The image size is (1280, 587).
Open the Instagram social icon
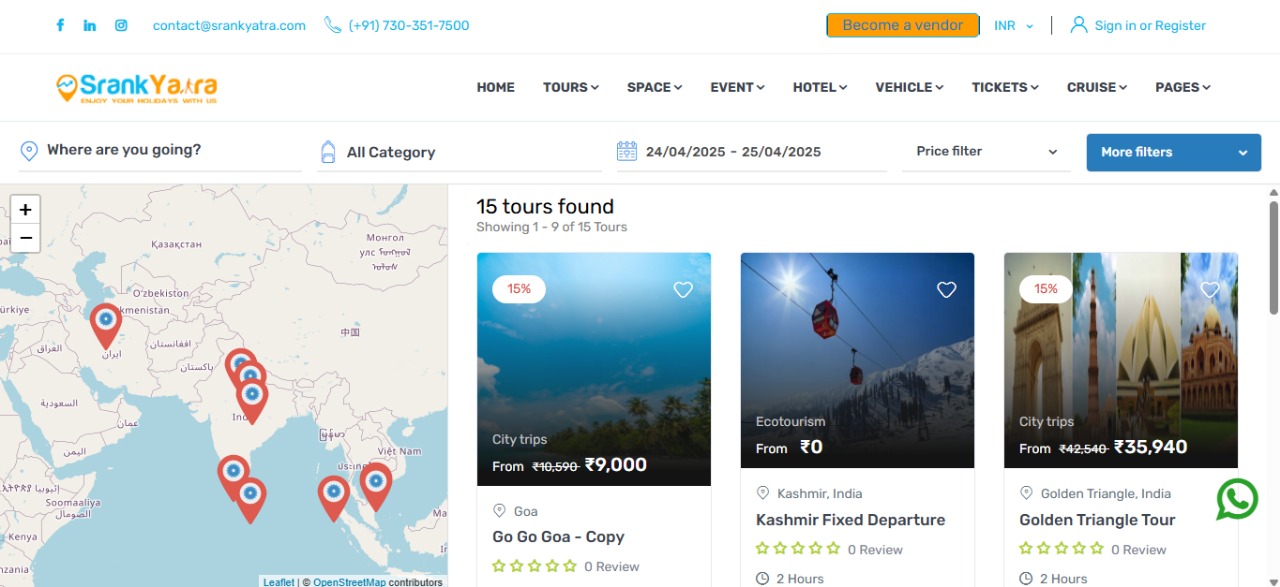(121, 26)
